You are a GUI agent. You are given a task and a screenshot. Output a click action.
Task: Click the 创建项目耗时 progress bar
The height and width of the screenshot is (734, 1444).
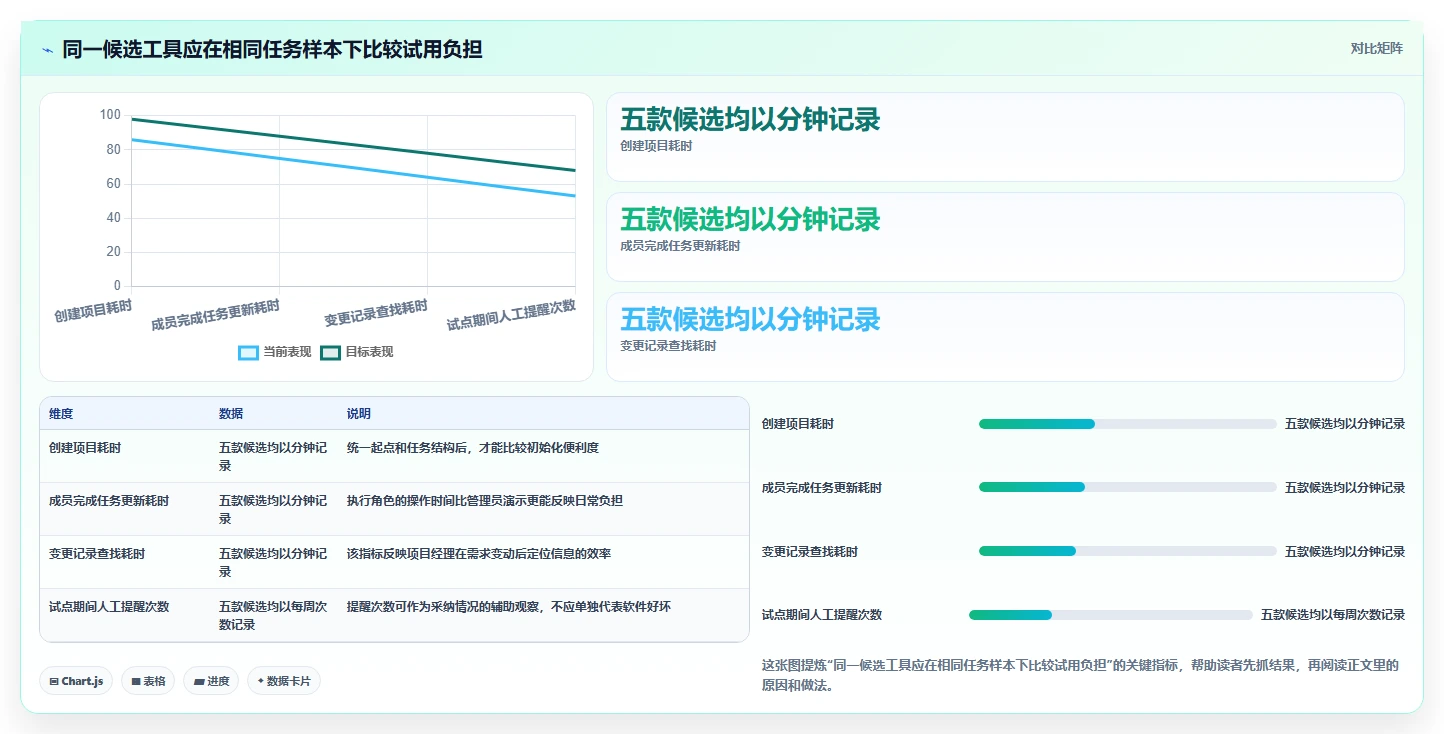point(1127,424)
